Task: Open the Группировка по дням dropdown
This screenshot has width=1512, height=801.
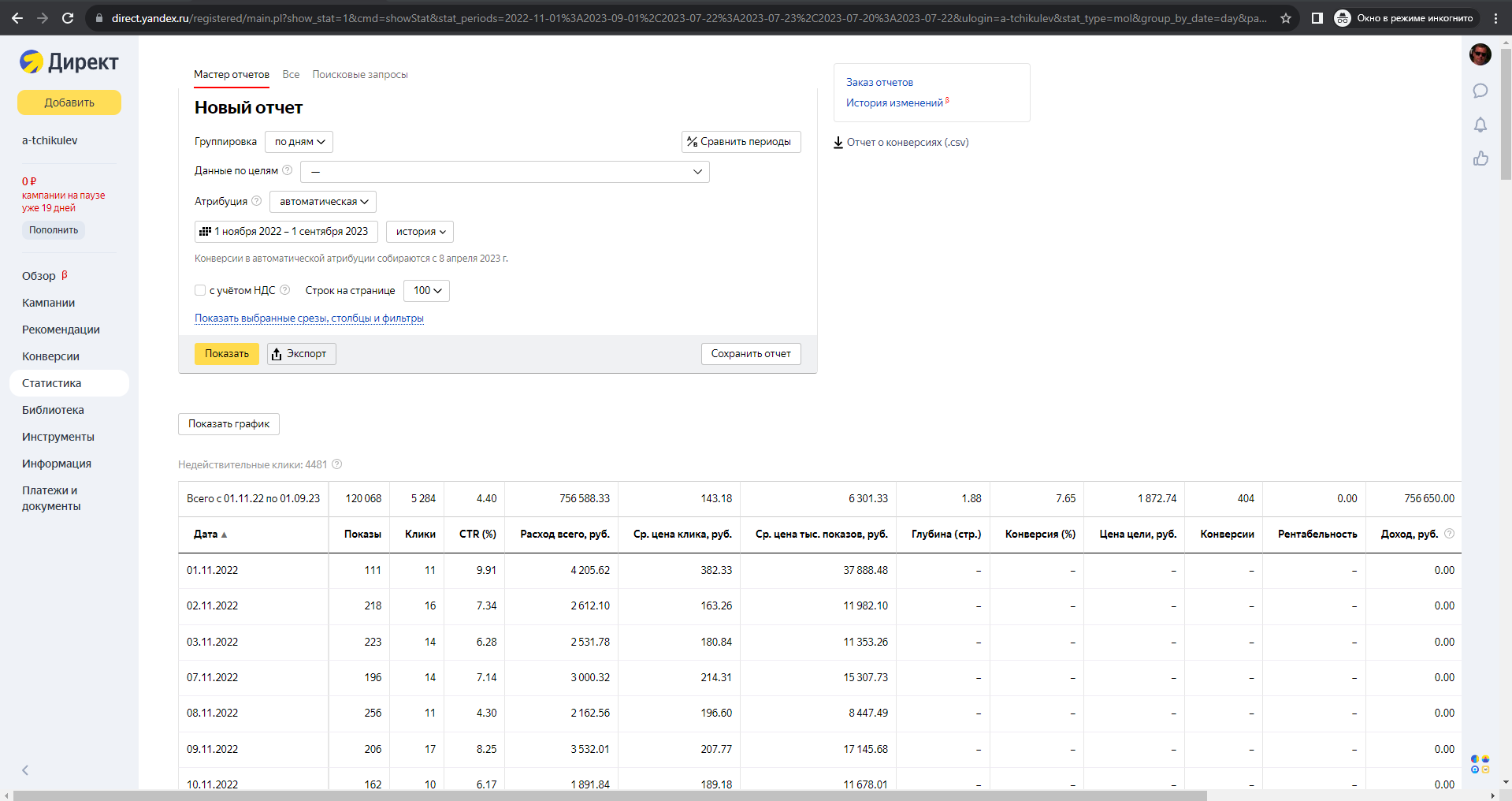Action: coord(299,142)
